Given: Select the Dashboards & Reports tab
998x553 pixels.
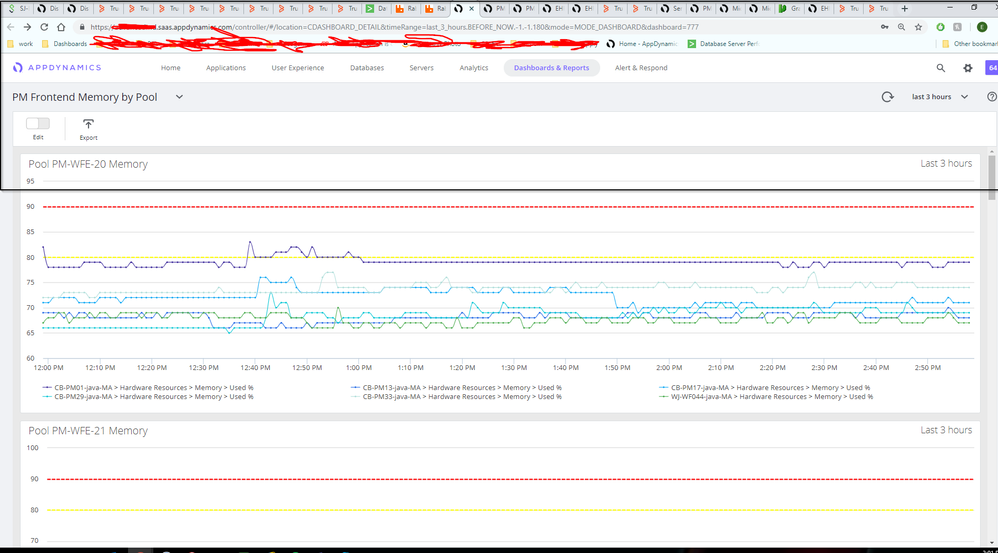Looking at the screenshot, I should point(551,68).
